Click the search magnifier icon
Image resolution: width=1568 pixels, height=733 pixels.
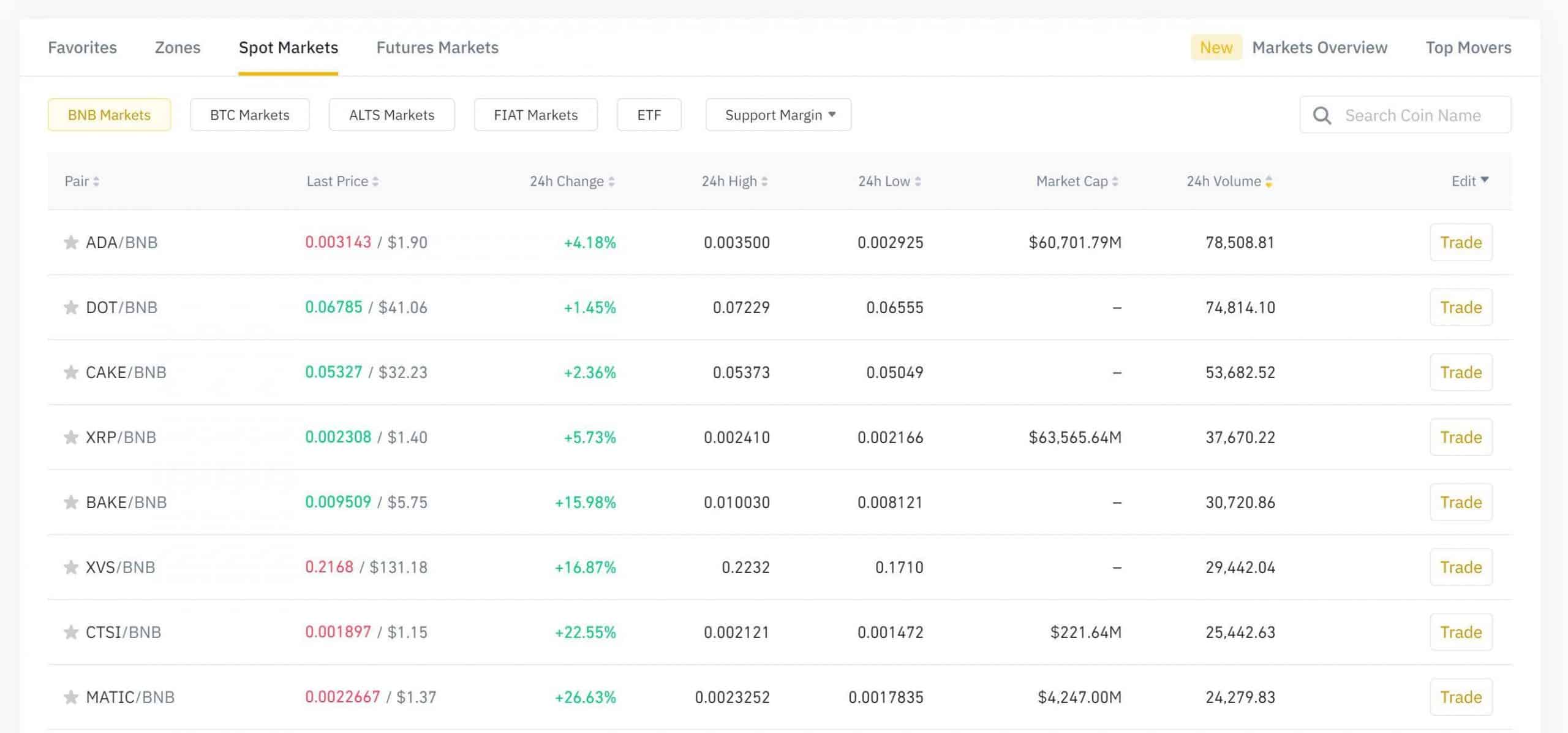(x=1322, y=115)
